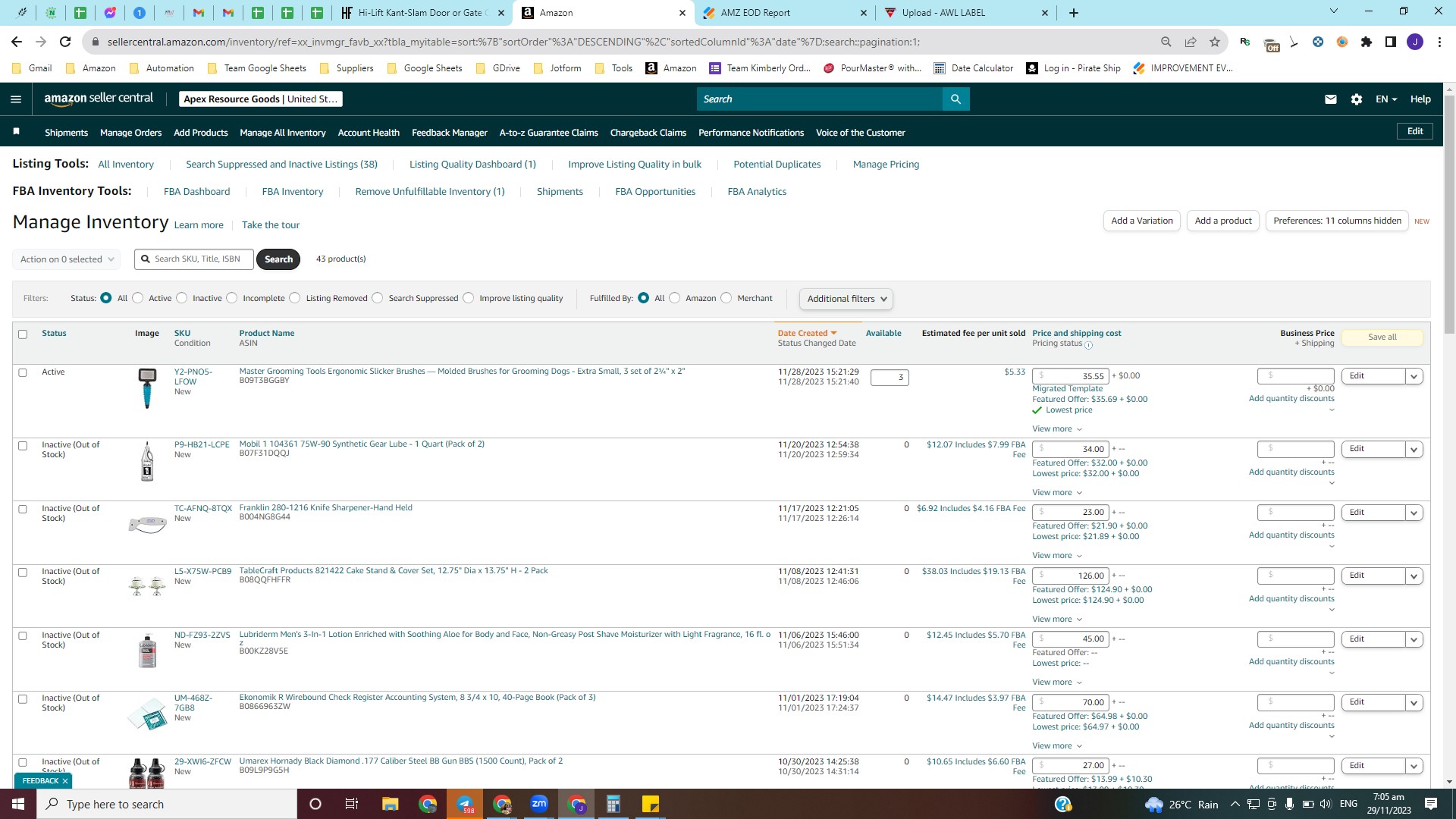1456x819 pixels.
Task: Go to Manage All Inventory menu item
Action: [x=283, y=133]
